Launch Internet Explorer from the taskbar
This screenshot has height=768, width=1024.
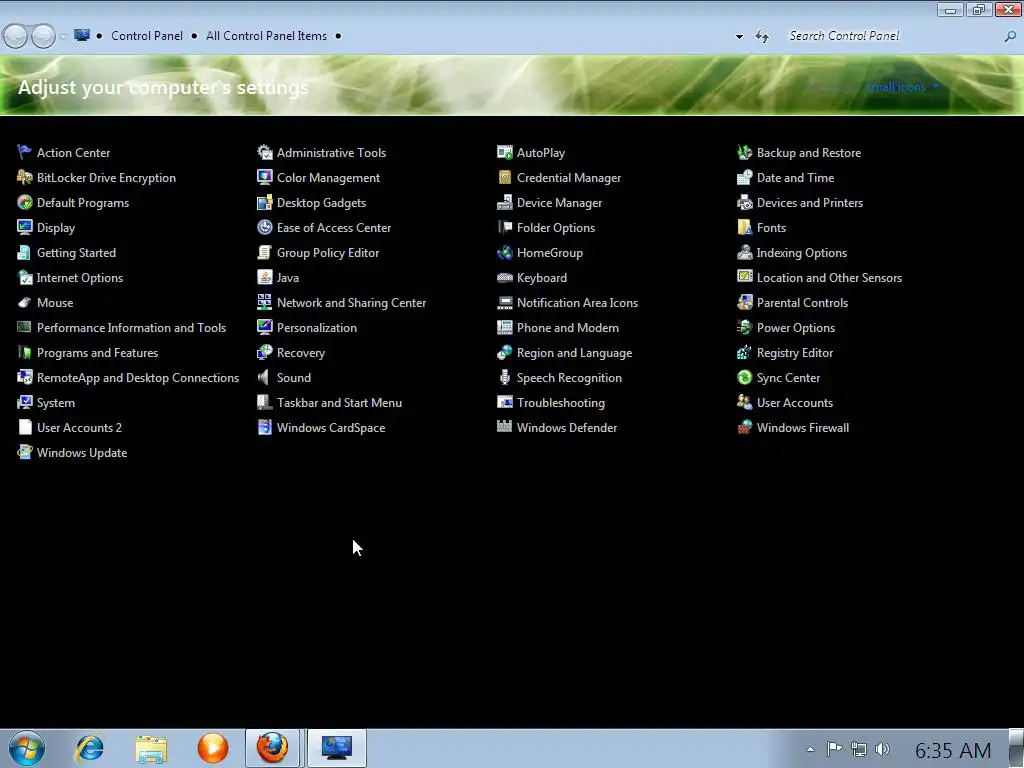tap(89, 748)
